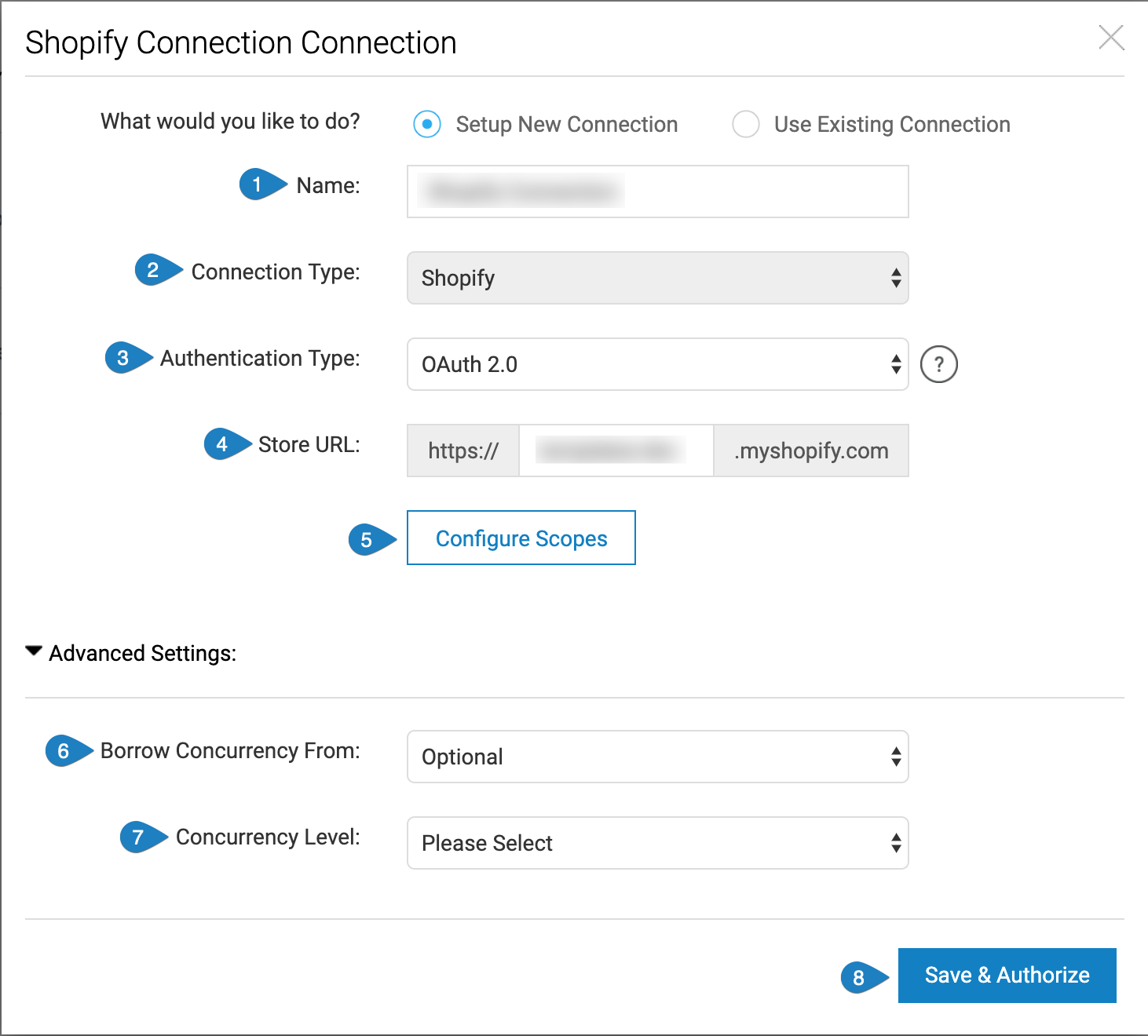
Task: Expand the Concurrency Level selector
Action: (x=657, y=843)
